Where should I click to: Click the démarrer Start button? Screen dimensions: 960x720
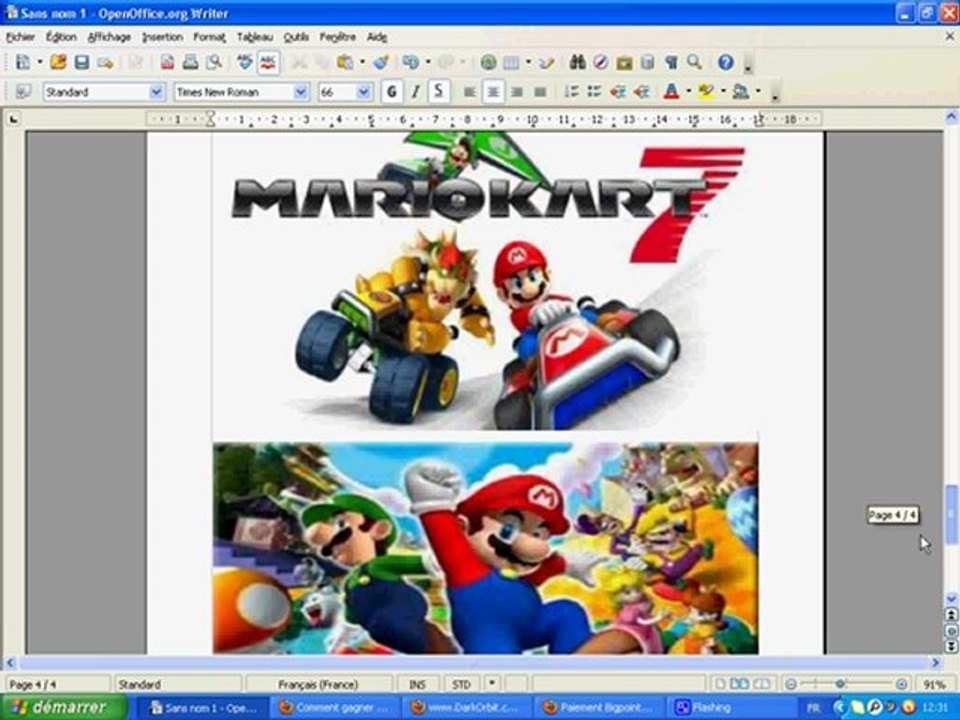64,707
